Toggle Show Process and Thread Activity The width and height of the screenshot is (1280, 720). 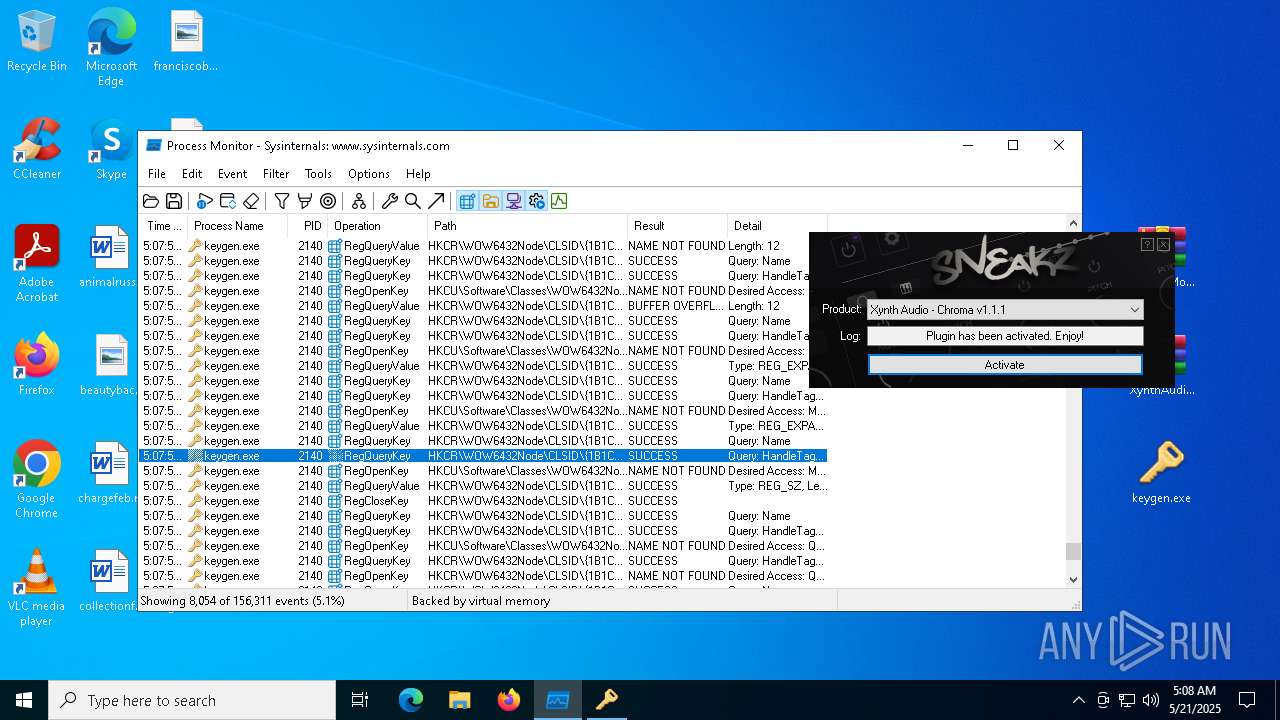click(x=536, y=201)
